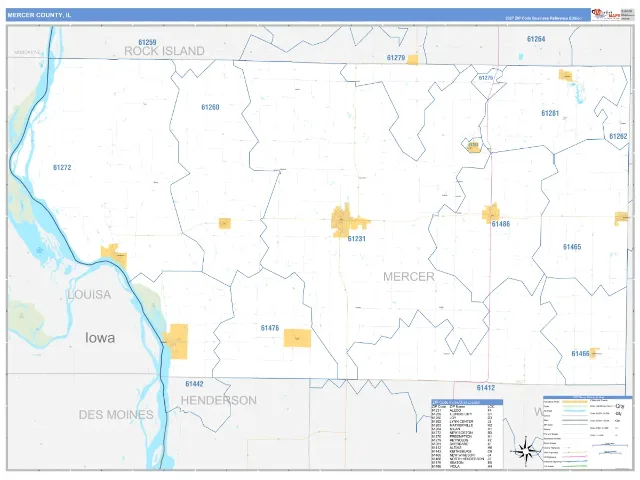The width and height of the screenshot is (640, 480).
Task: Click the Iowa state label
Action: (x=100, y=338)
